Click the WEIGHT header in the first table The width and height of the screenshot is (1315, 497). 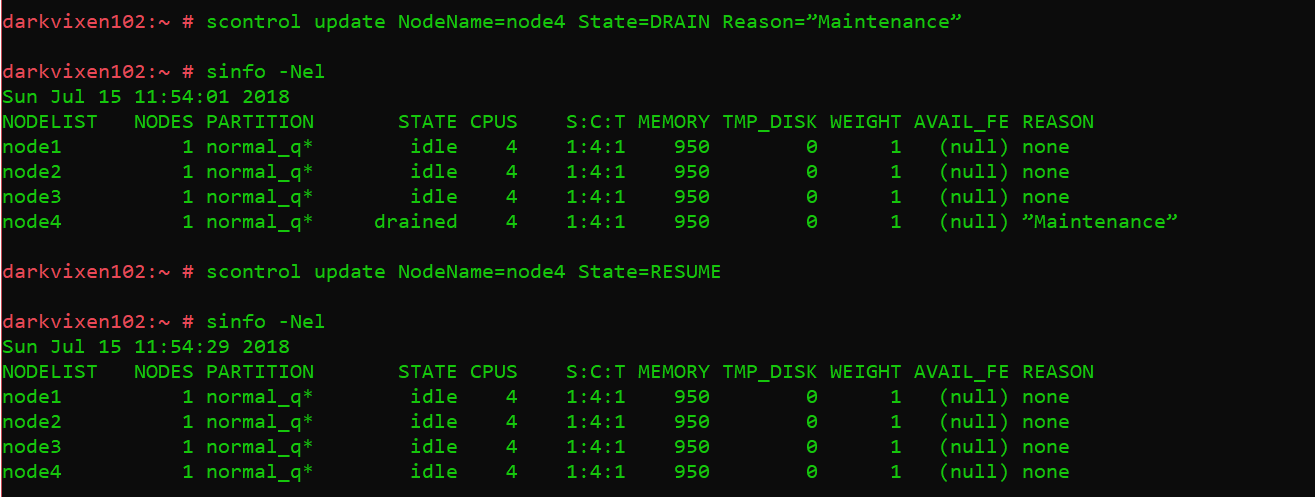click(x=865, y=122)
